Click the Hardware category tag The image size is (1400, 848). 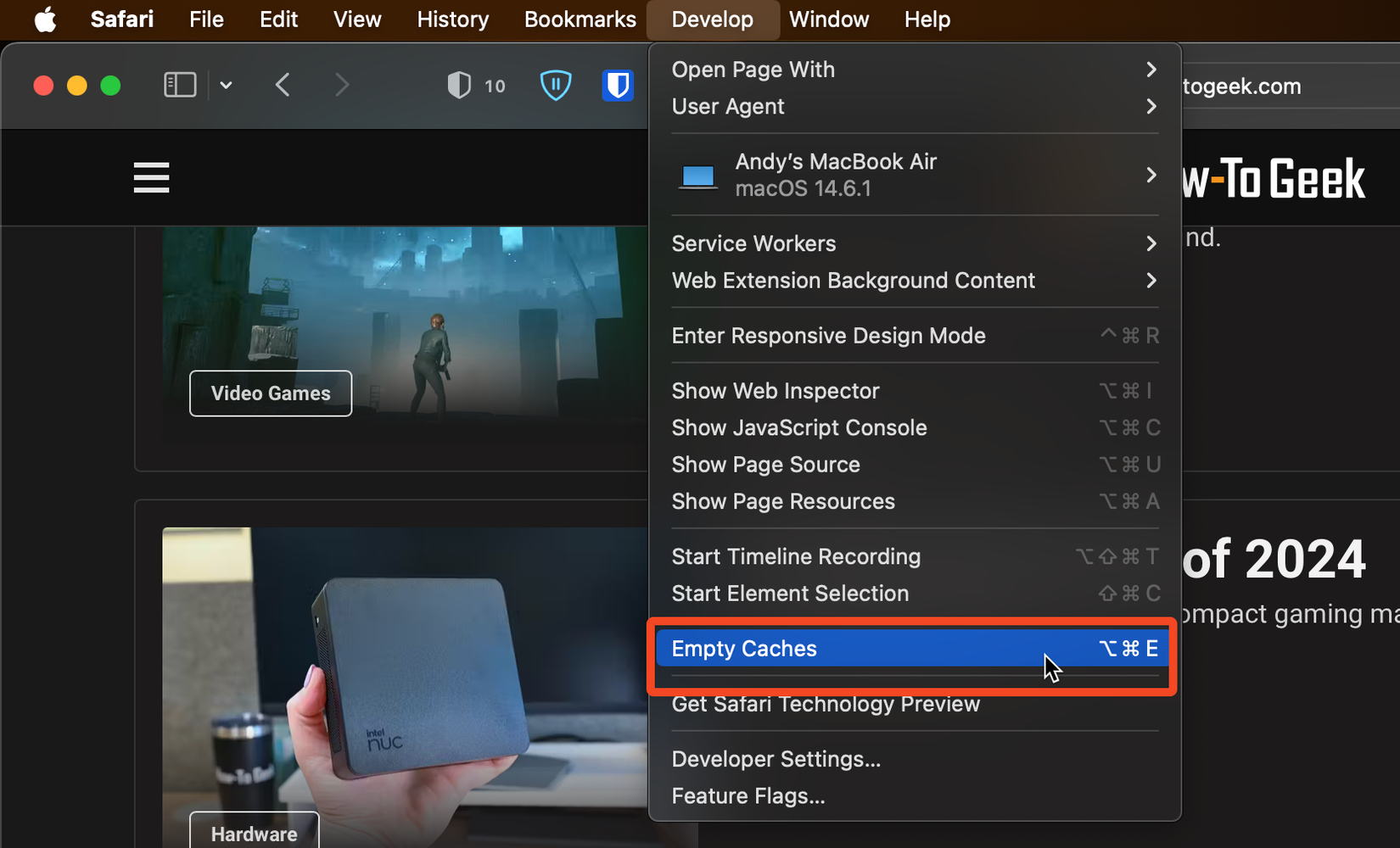click(255, 833)
